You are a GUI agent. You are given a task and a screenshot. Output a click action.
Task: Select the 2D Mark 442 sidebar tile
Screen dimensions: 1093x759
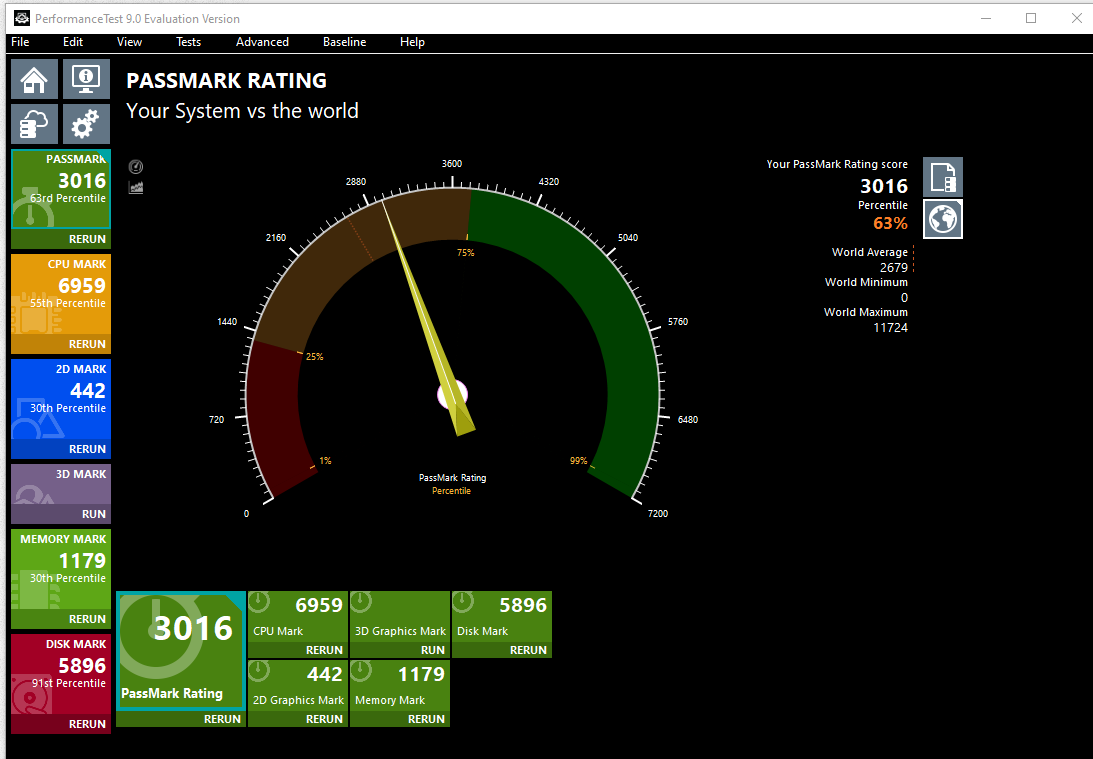(61, 399)
